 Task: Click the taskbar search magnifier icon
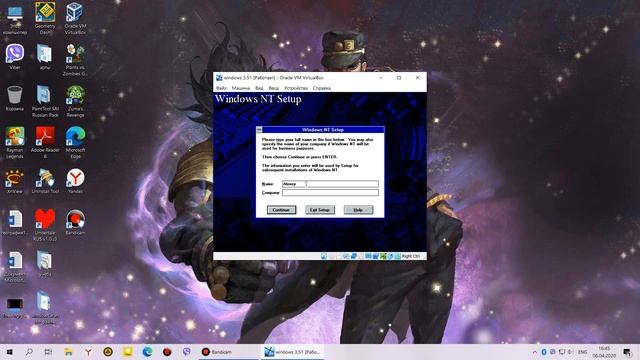coord(29,352)
